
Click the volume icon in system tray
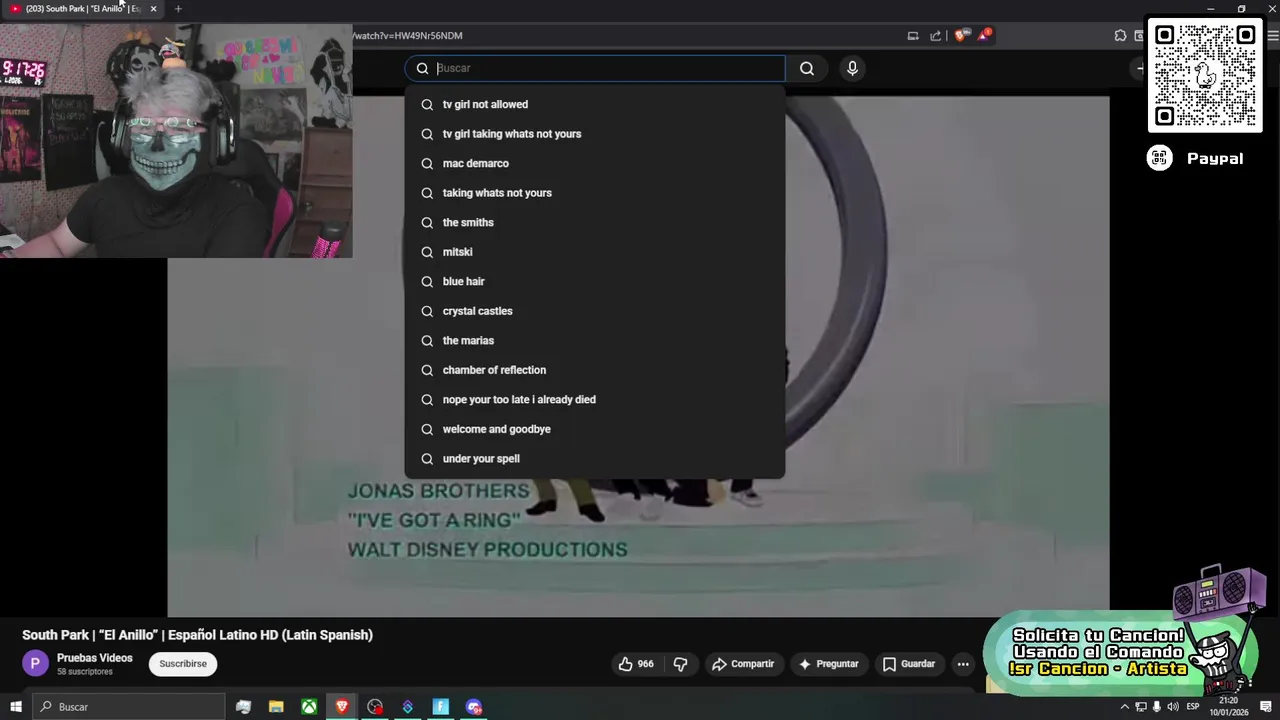(x=1172, y=707)
